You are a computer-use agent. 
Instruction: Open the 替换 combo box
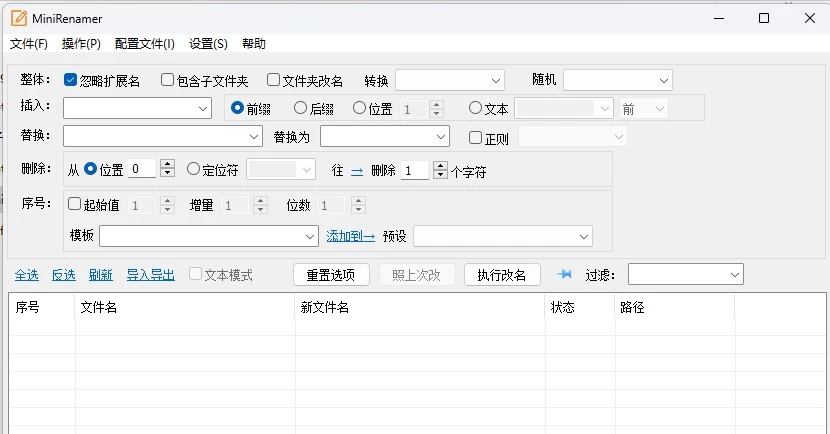pos(163,137)
